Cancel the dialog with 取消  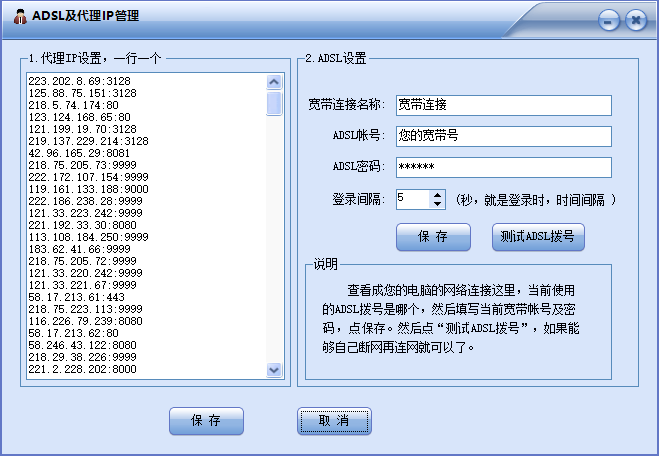[334, 421]
